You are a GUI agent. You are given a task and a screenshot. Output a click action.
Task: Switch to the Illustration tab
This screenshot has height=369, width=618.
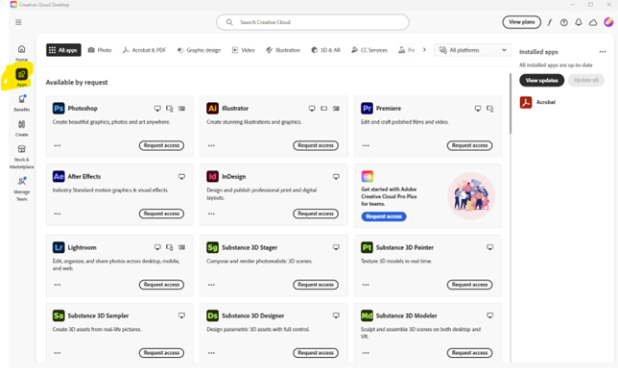point(283,50)
